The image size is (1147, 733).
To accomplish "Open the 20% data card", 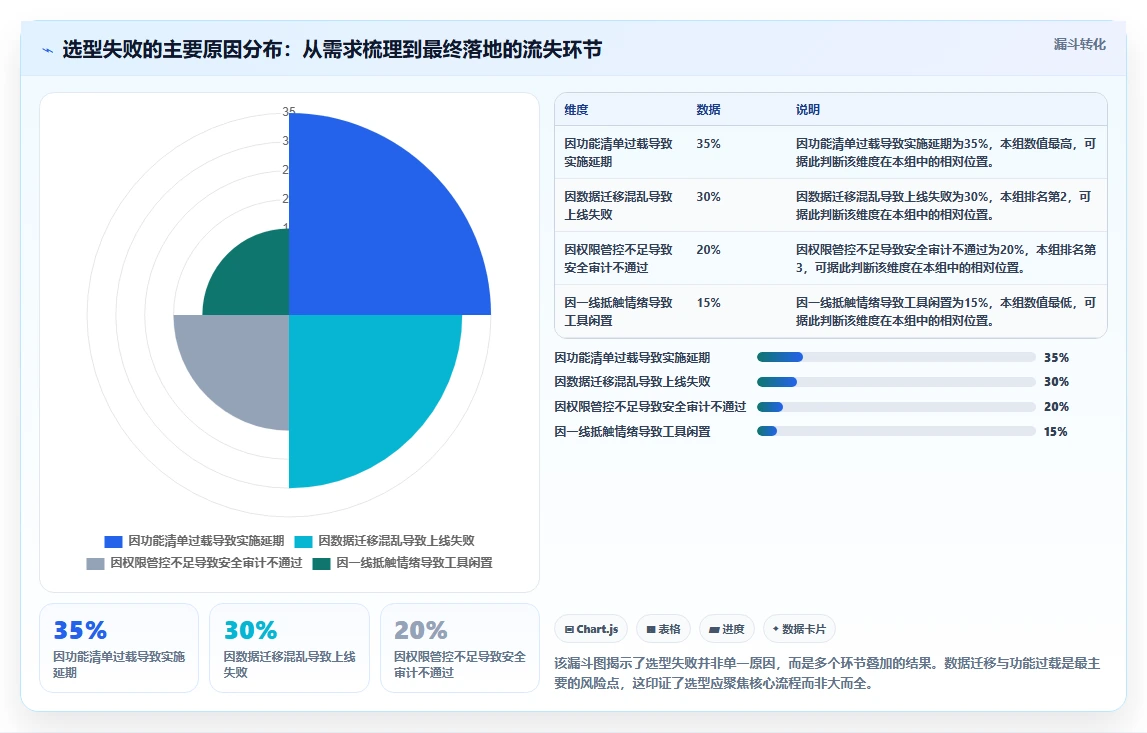I will [x=460, y=648].
